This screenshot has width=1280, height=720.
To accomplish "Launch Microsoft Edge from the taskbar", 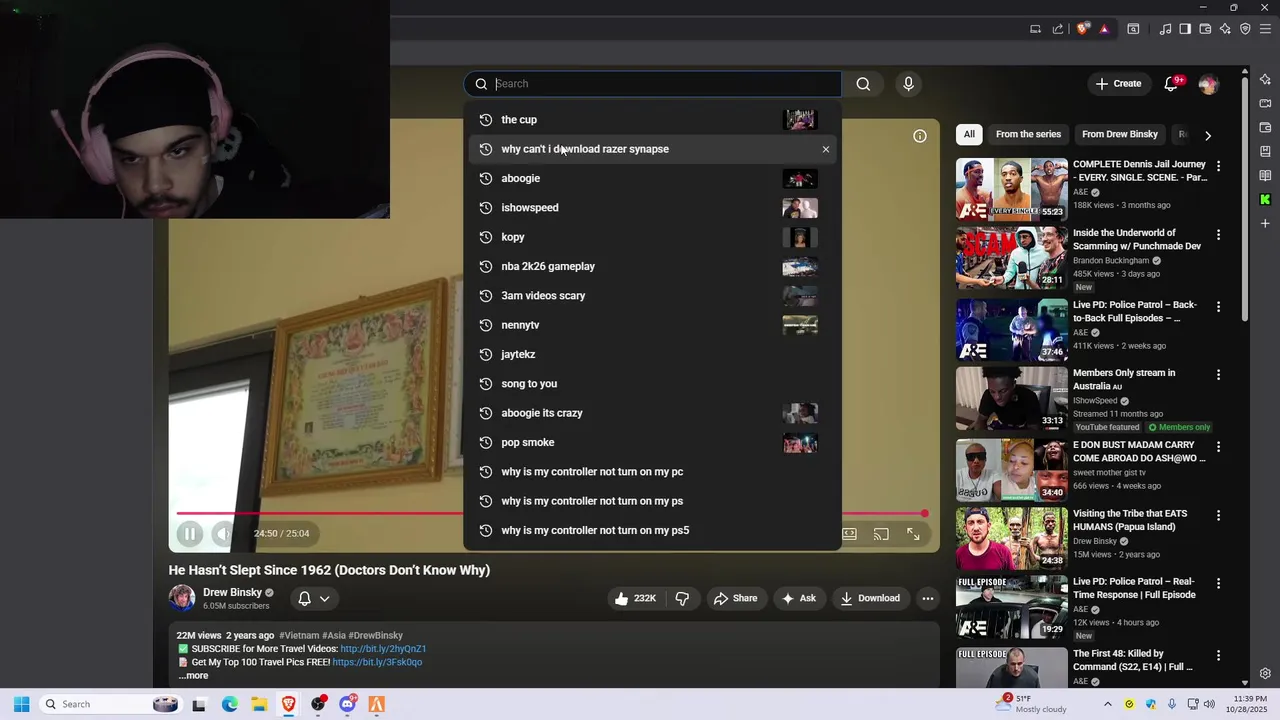I will (x=229, y=704).
